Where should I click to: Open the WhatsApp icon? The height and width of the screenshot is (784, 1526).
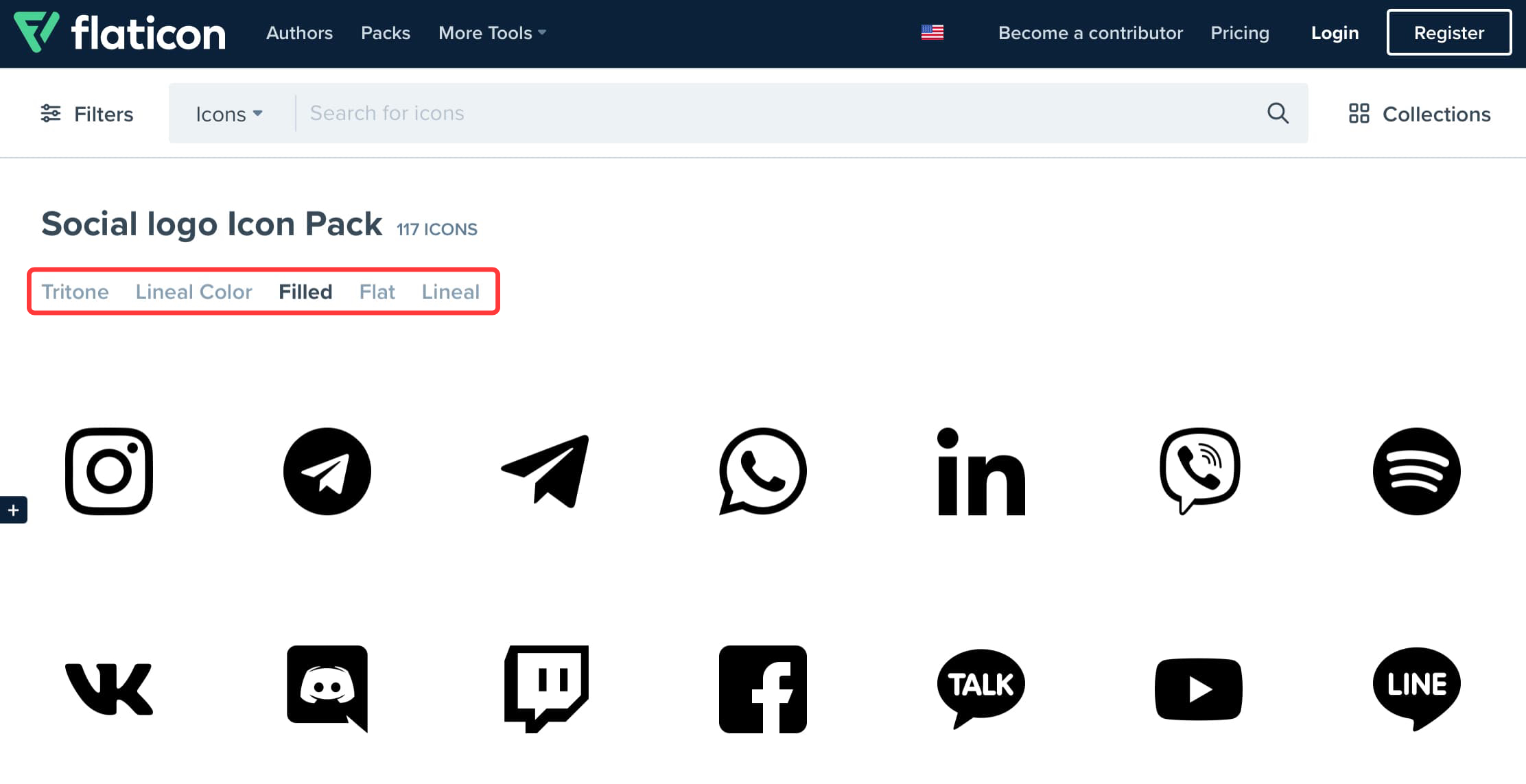coord(762,471)
